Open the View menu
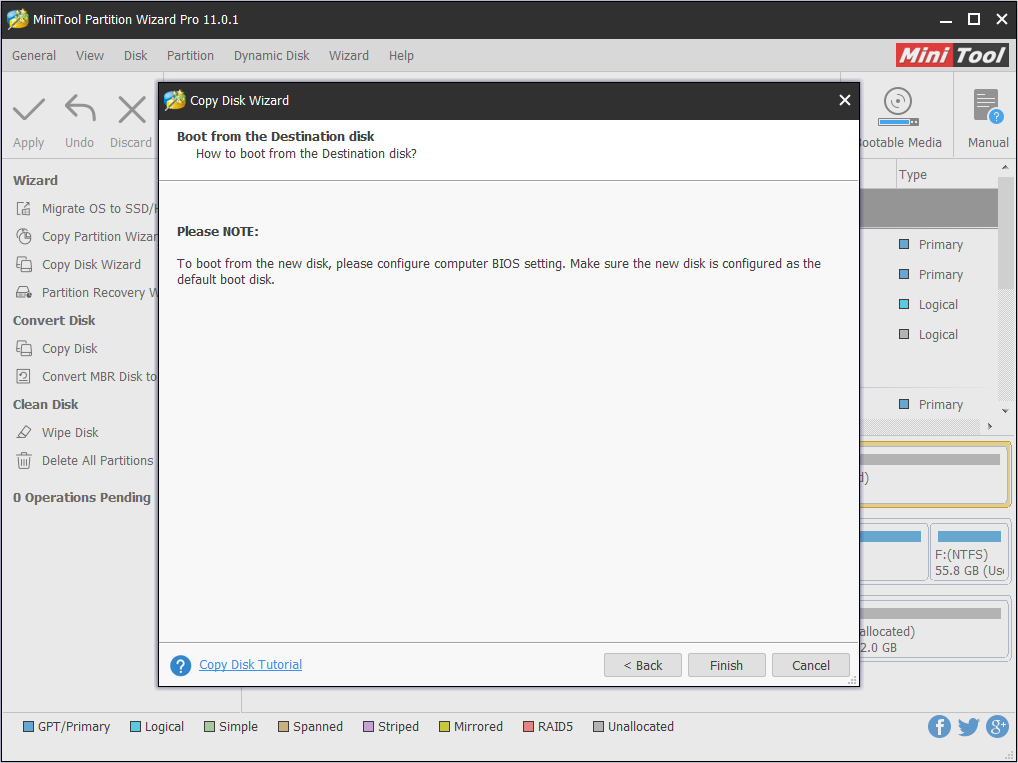Screen dimensions: 1018x763 click(90, 56)
